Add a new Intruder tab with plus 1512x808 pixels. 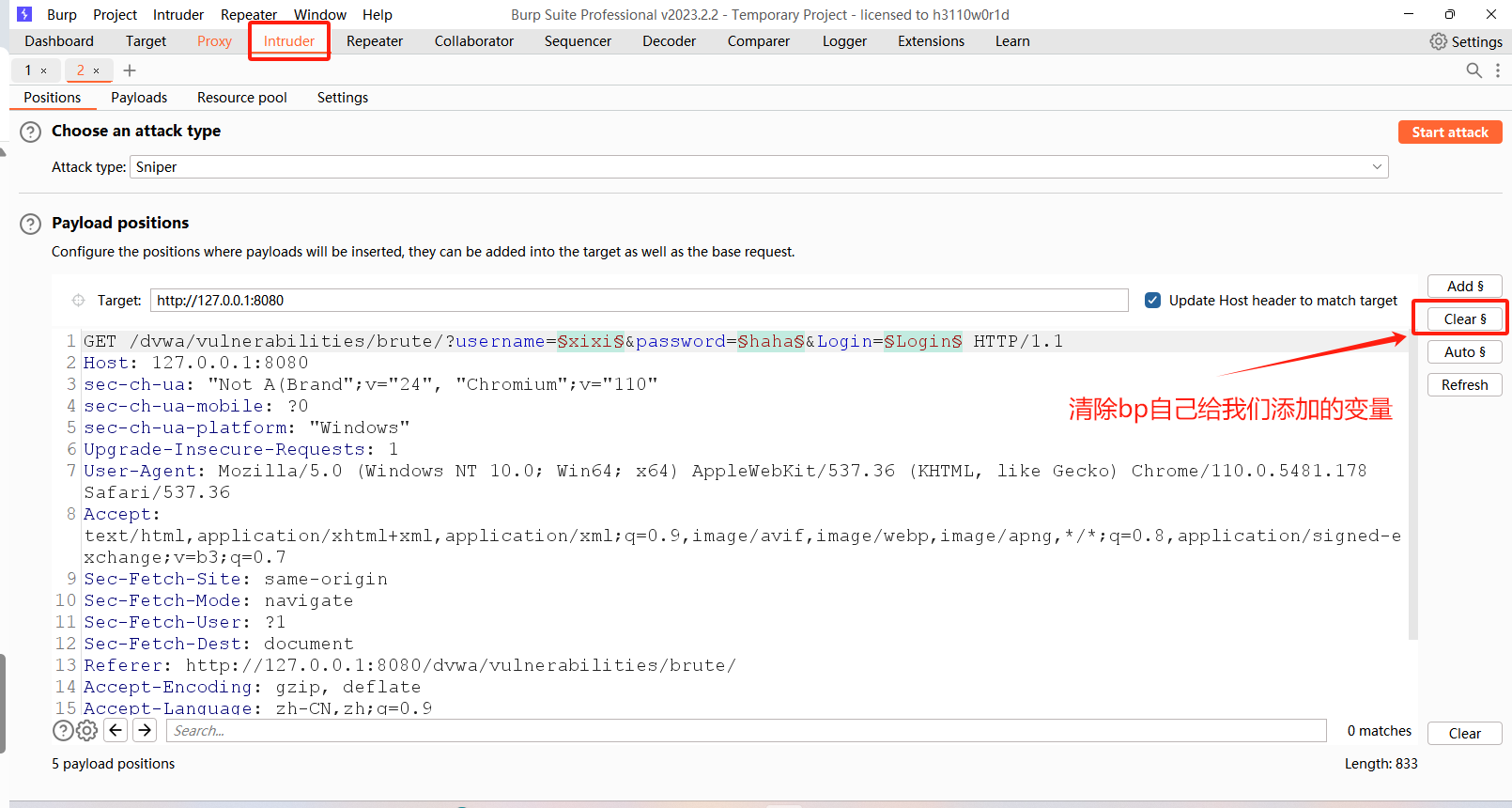pyautogui.click(x=130, y=70)
